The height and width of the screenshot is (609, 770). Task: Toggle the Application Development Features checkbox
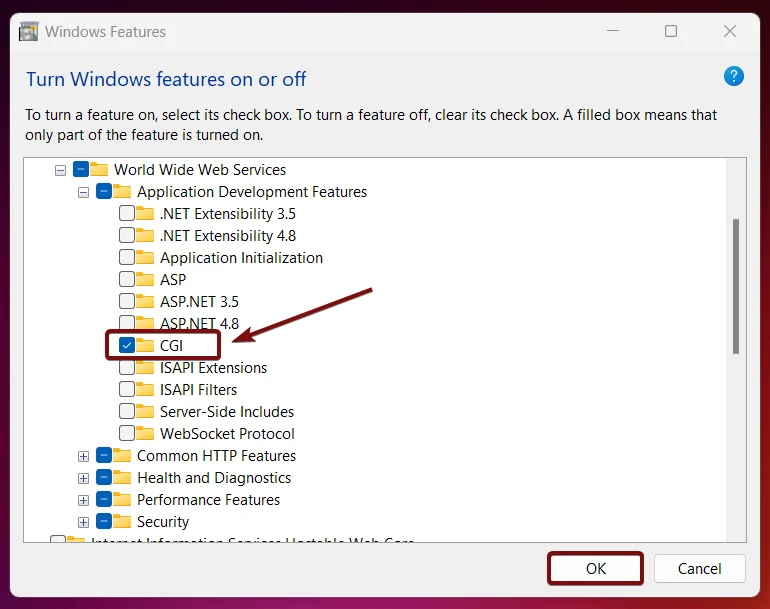click(104, 191)
